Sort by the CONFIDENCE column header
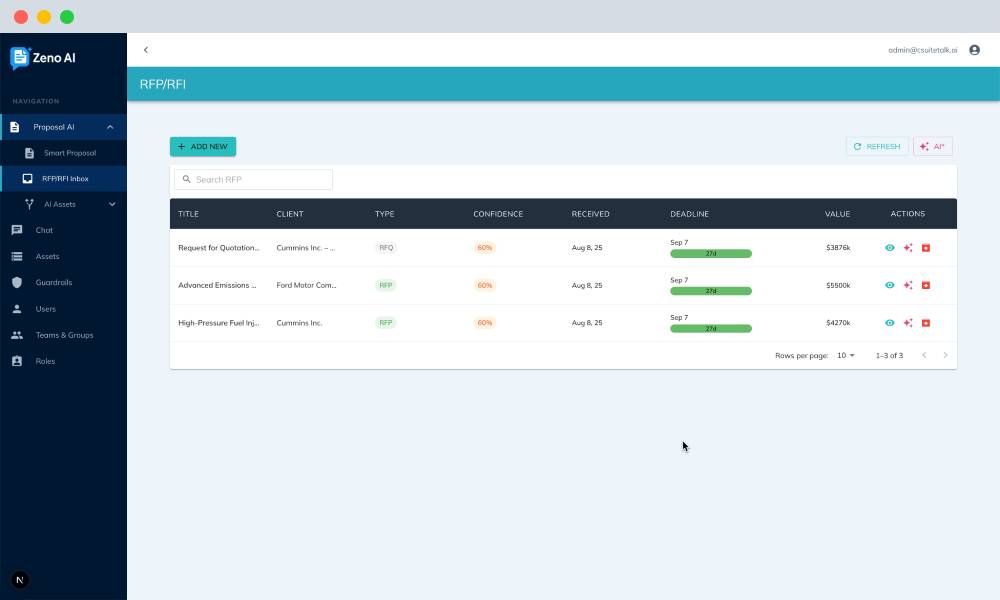 498,214
